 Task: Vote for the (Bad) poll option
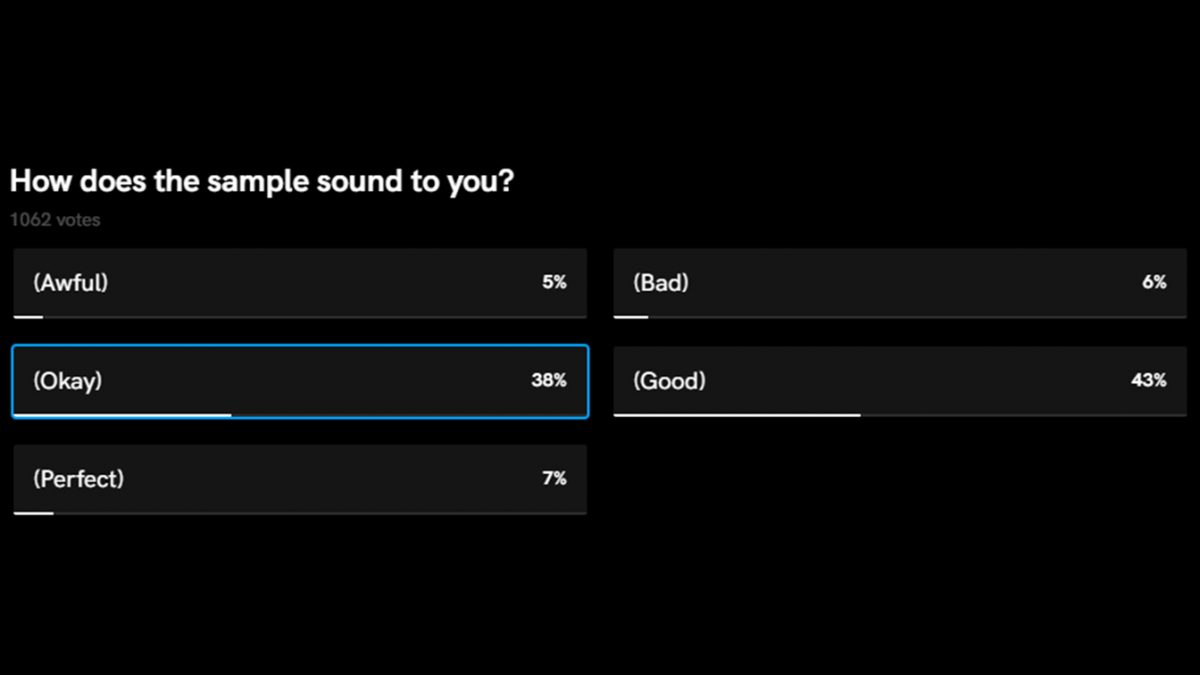(x=898, y=283)
